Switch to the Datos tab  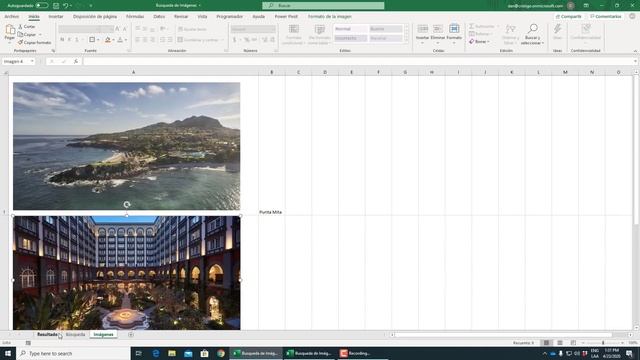(159, 17)
